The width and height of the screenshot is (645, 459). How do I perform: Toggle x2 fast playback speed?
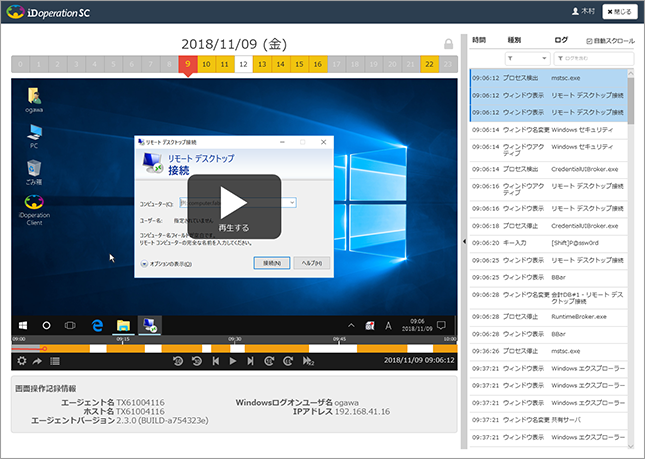coord(308,361)
